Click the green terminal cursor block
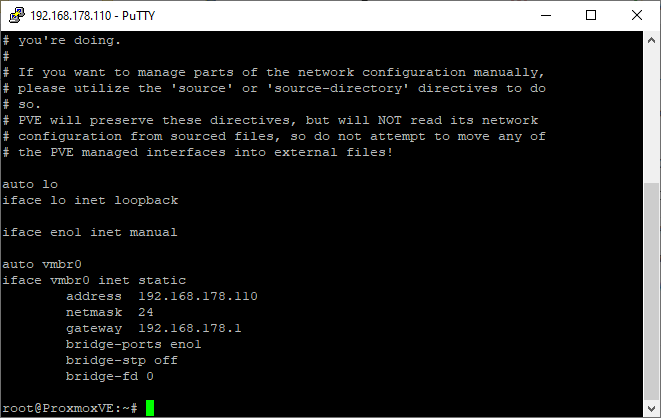Image resolution: width=661 pixels, height=418 pixels. 150,408
